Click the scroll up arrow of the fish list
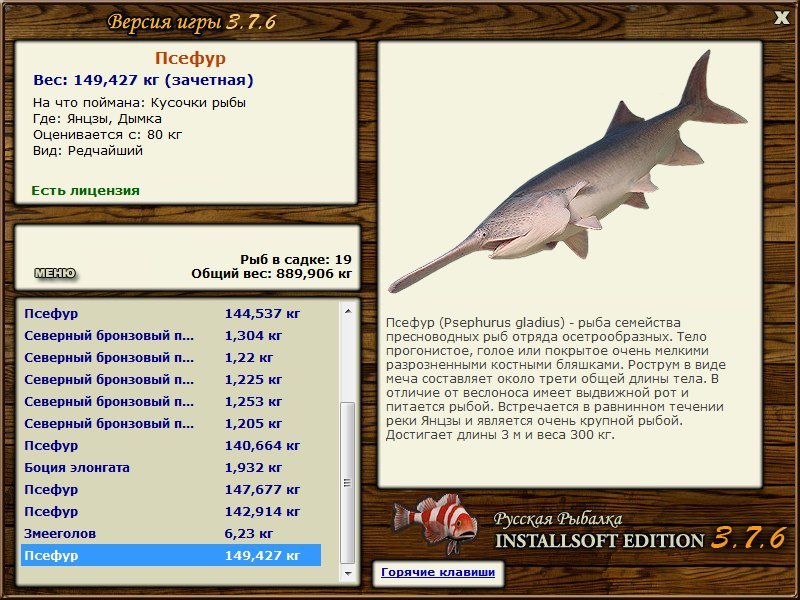800x600 pixels. [x=348, y=311]
